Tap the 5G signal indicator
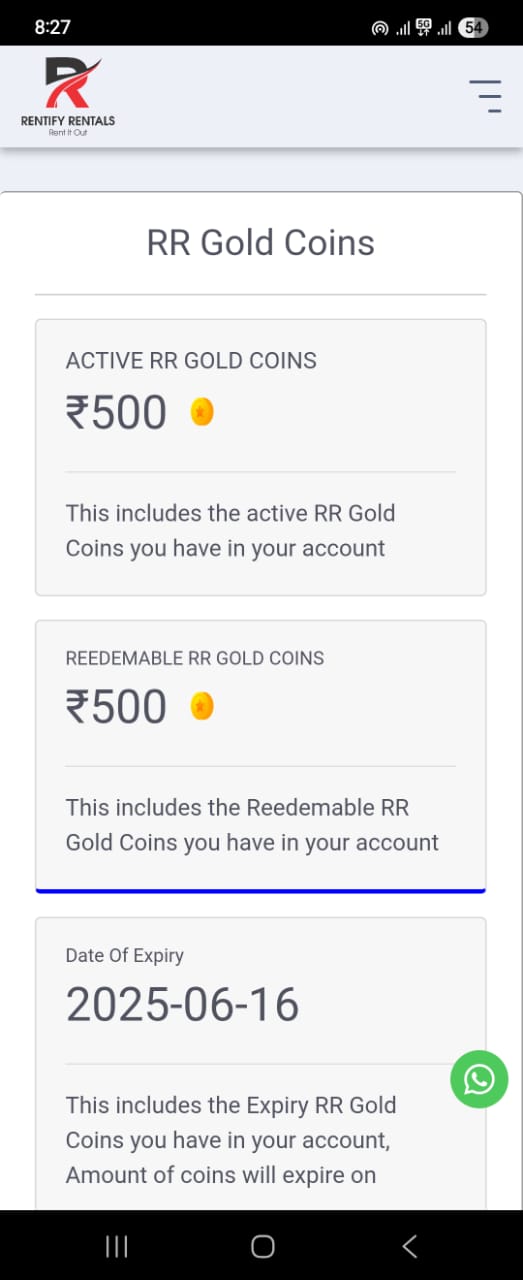 click(423, 27)
